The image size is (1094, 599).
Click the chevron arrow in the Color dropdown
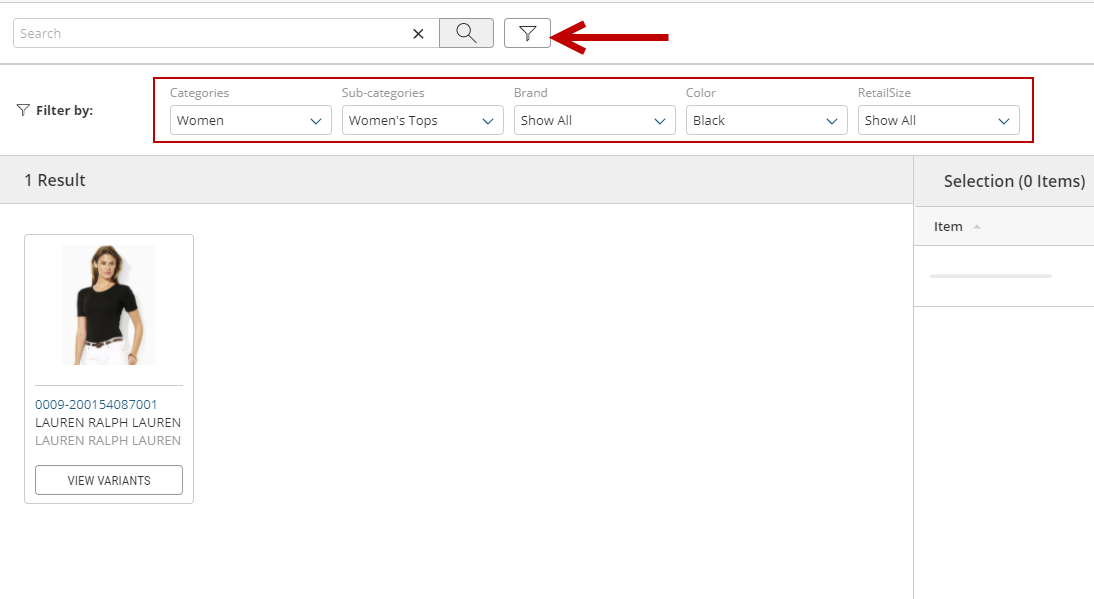click(832, 121)
